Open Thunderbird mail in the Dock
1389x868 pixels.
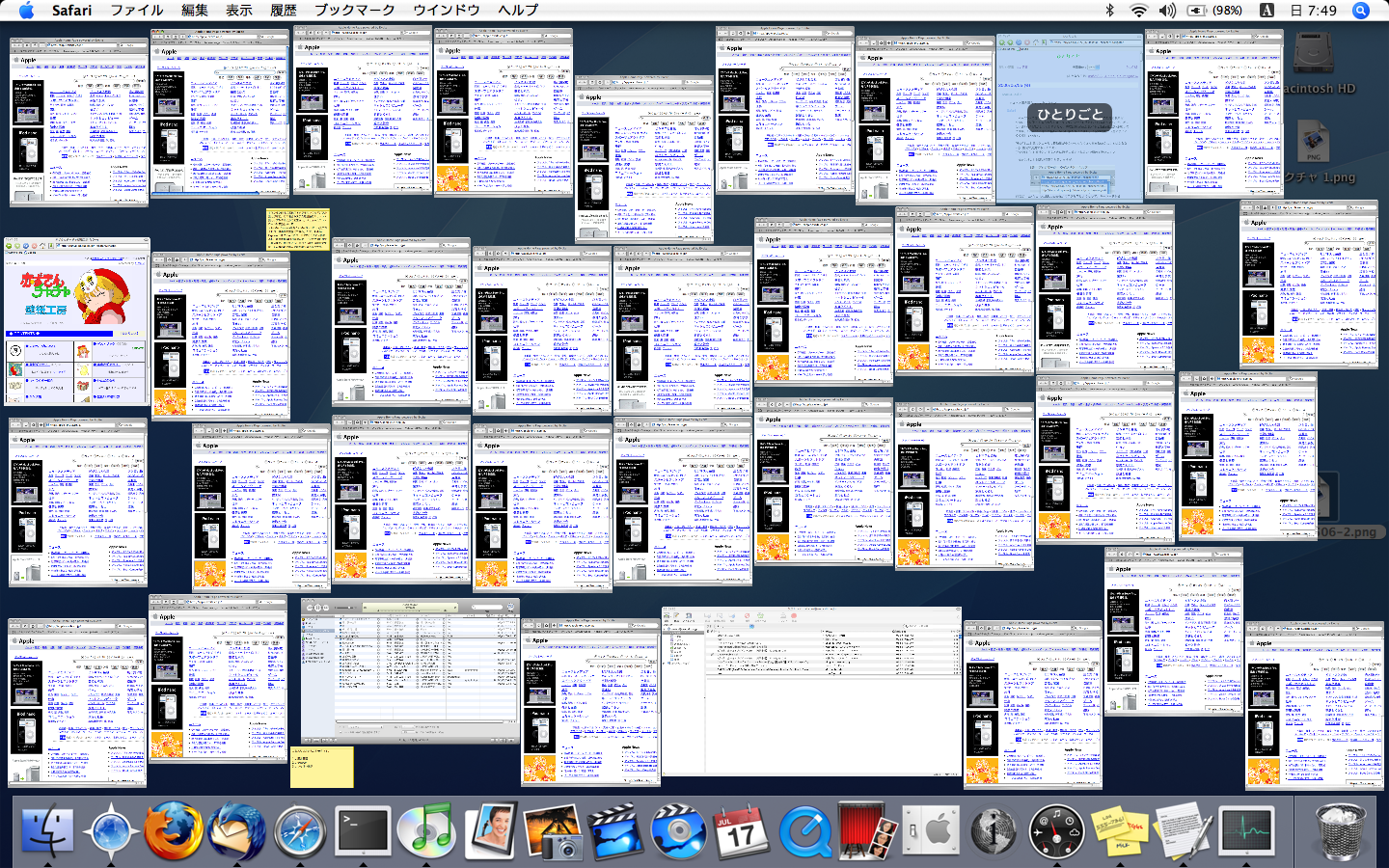click(x=236, y=829)
